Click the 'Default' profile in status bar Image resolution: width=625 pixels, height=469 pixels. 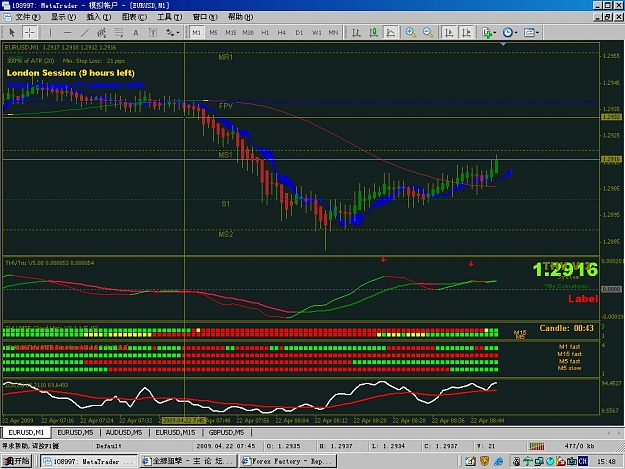pyautogui.click(x=108, y=446)
